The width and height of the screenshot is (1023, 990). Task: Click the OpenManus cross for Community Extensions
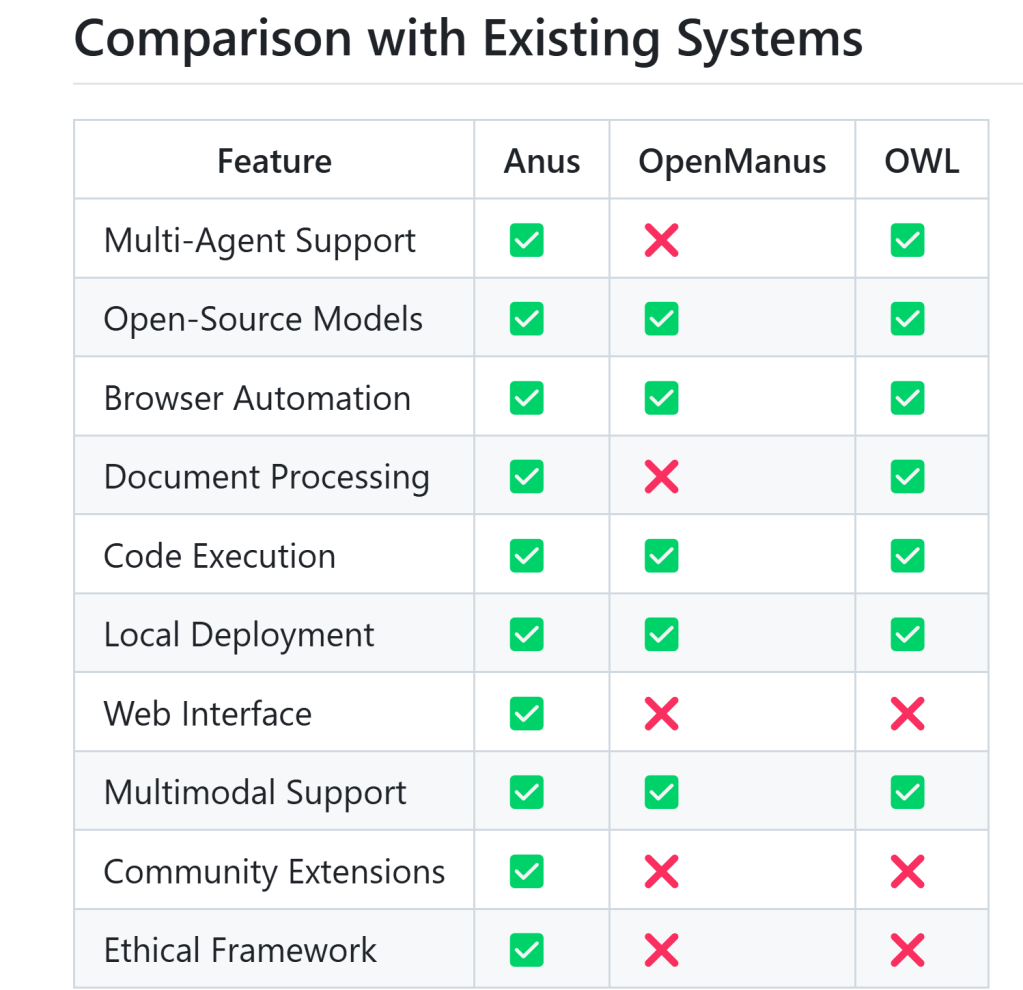coord(661,873)
